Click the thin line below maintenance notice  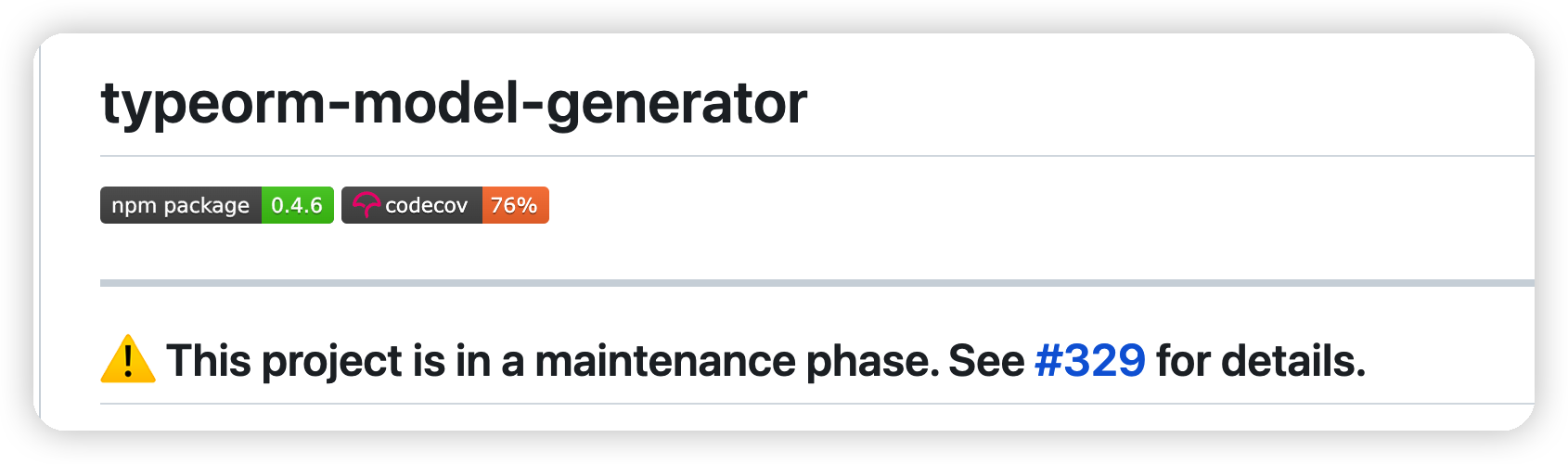(x=816, y=404)
